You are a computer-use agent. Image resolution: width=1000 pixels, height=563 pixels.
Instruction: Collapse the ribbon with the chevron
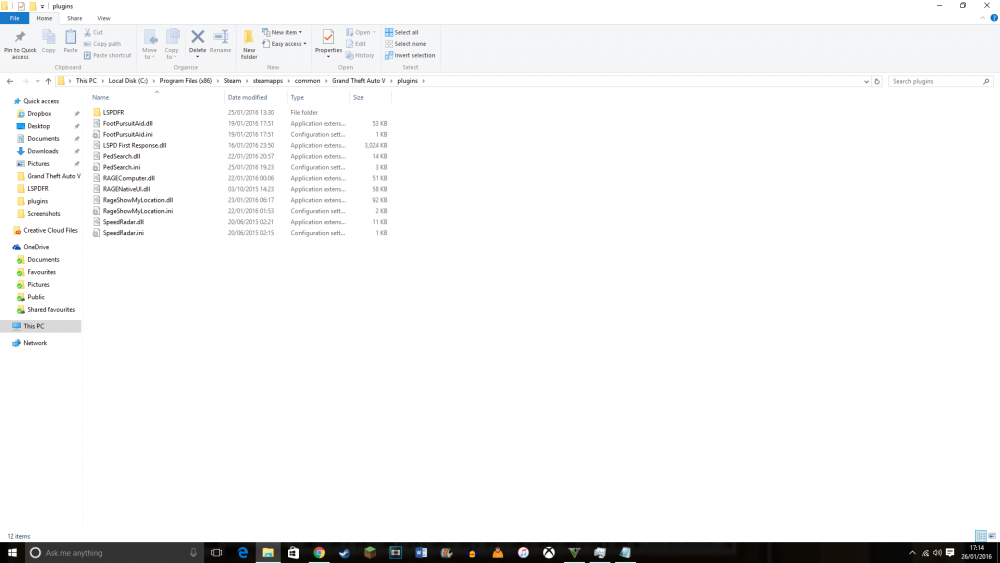click(x=982, y=18)
